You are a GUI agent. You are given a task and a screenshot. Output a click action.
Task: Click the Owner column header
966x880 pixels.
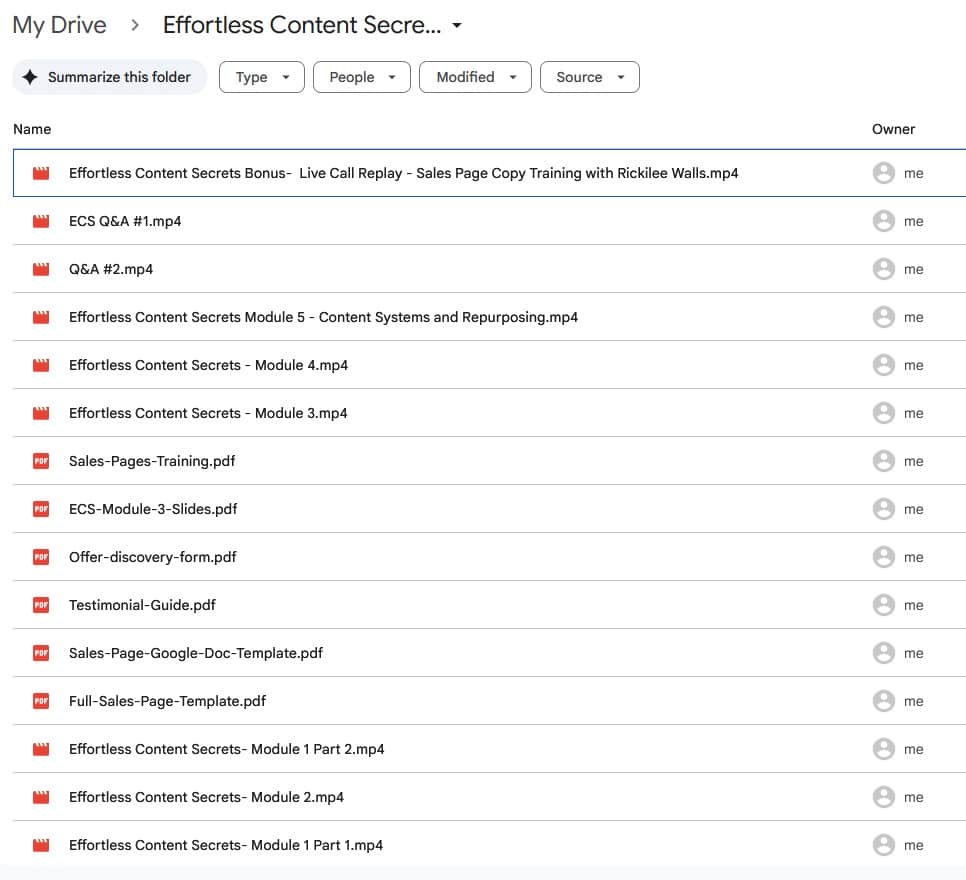pyautogui.click(x=893, y=129)
